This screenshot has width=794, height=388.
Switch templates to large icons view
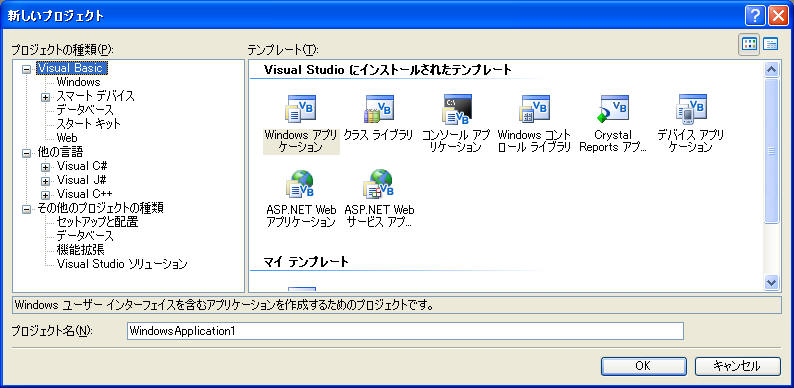pyautogui.click(x=749, y=45)
